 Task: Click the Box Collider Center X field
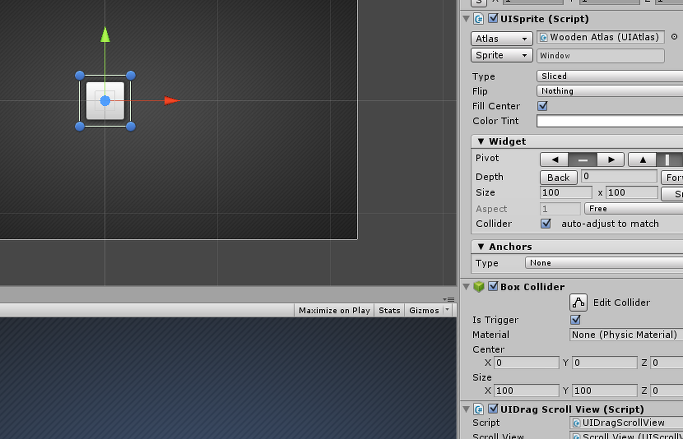coord(526,362)
